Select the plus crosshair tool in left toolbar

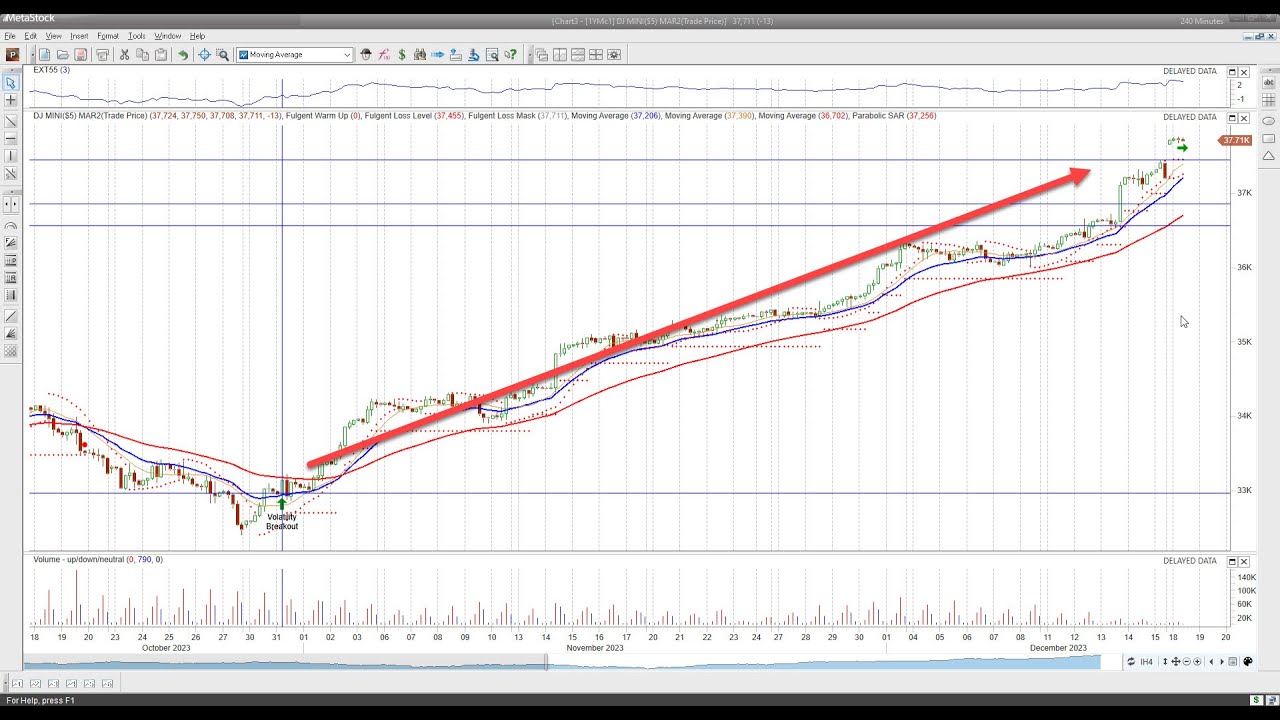pyautogui.click(x=11, y=100)
